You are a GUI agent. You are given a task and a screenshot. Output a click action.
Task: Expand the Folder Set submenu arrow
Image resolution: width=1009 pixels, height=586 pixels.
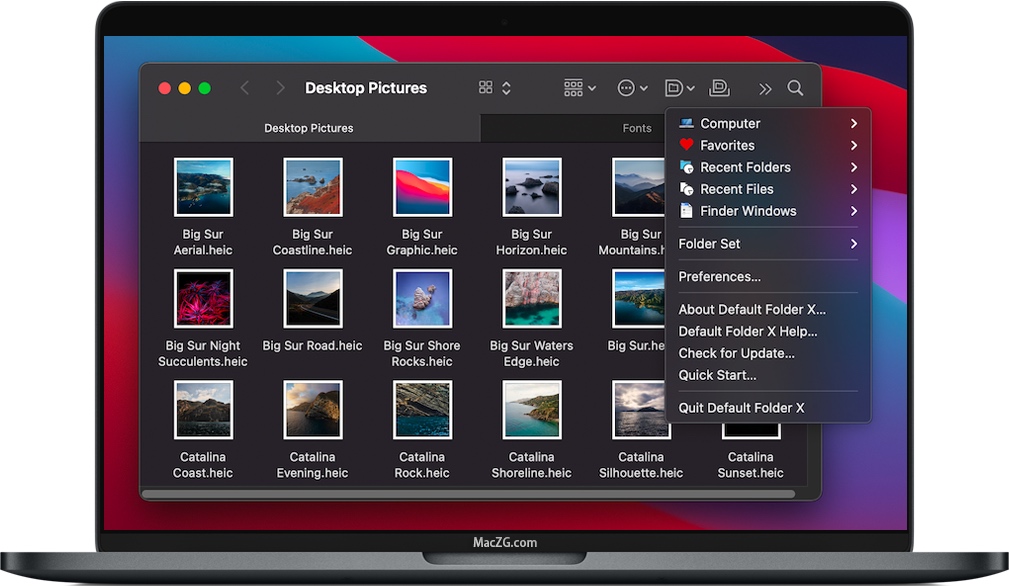point(854,244)
